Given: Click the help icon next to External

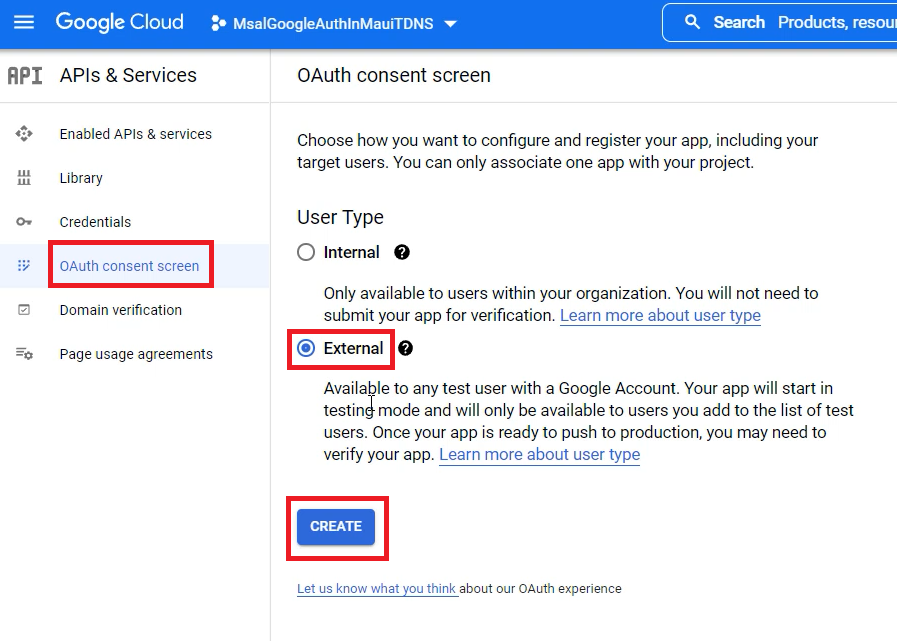Looking at the screenshot, I should (x=406, y=348).
